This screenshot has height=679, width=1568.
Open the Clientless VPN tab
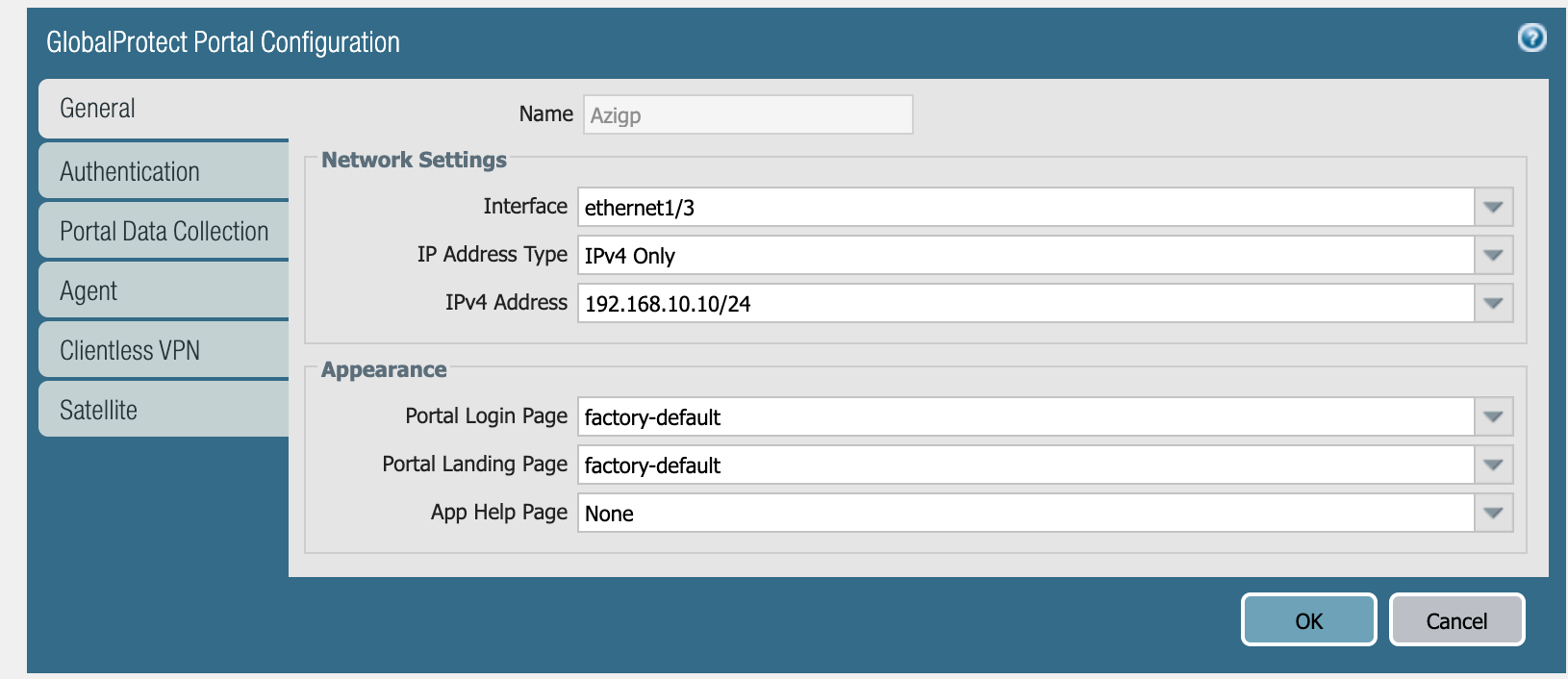164,350
